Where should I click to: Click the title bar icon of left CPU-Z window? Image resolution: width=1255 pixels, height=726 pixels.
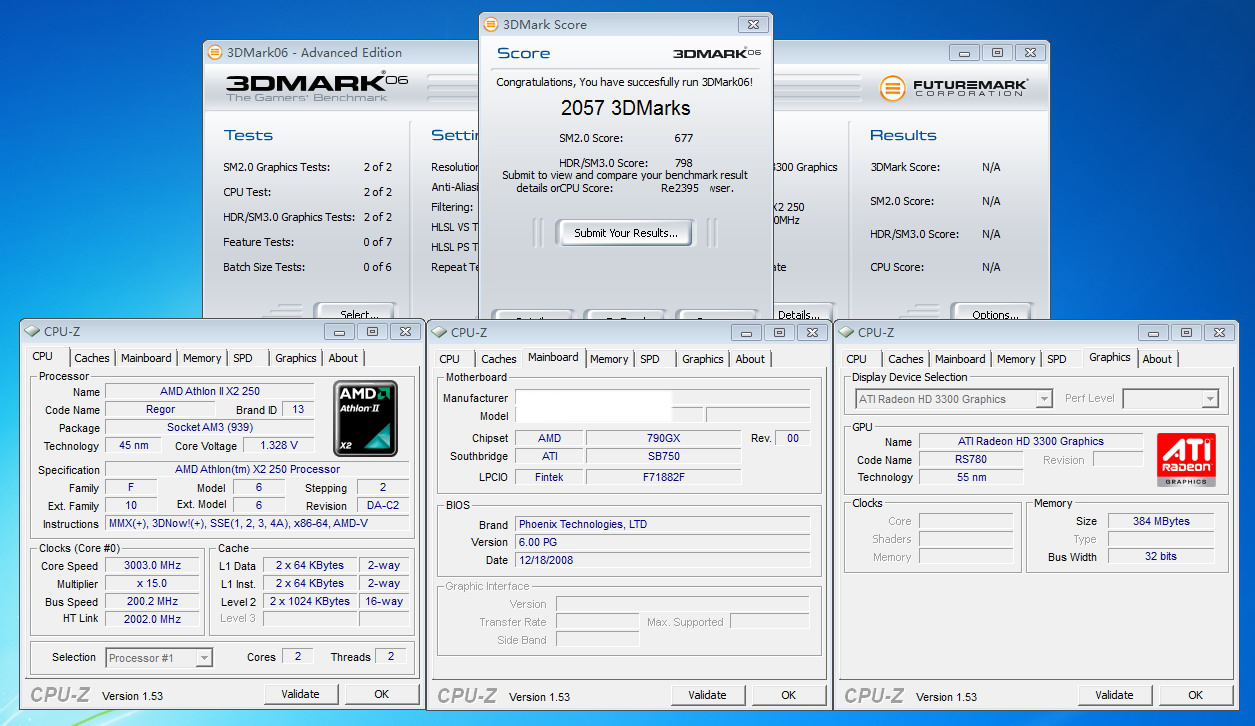[x=32, y=332]
